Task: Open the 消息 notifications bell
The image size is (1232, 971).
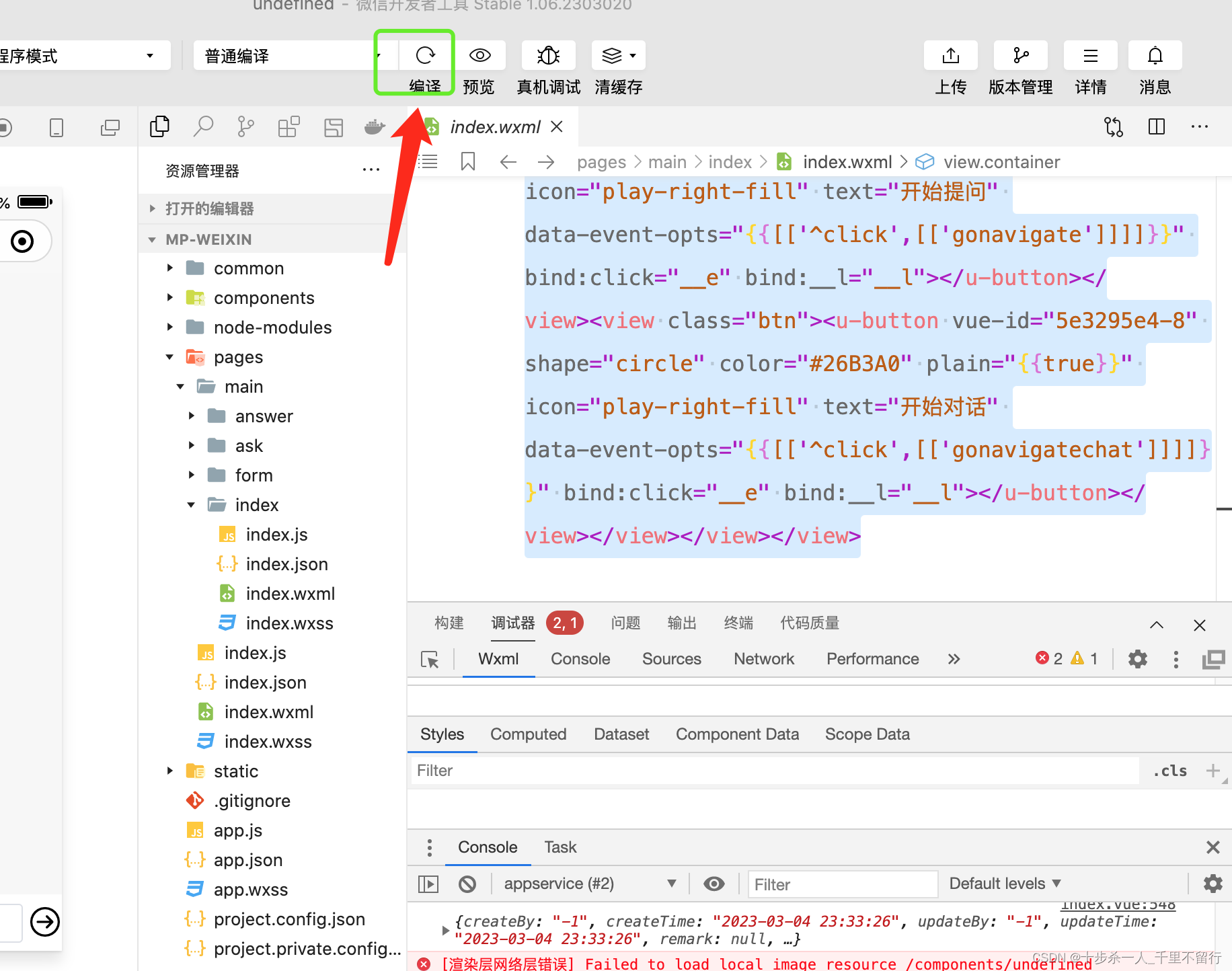Action: coord(1155,55)
